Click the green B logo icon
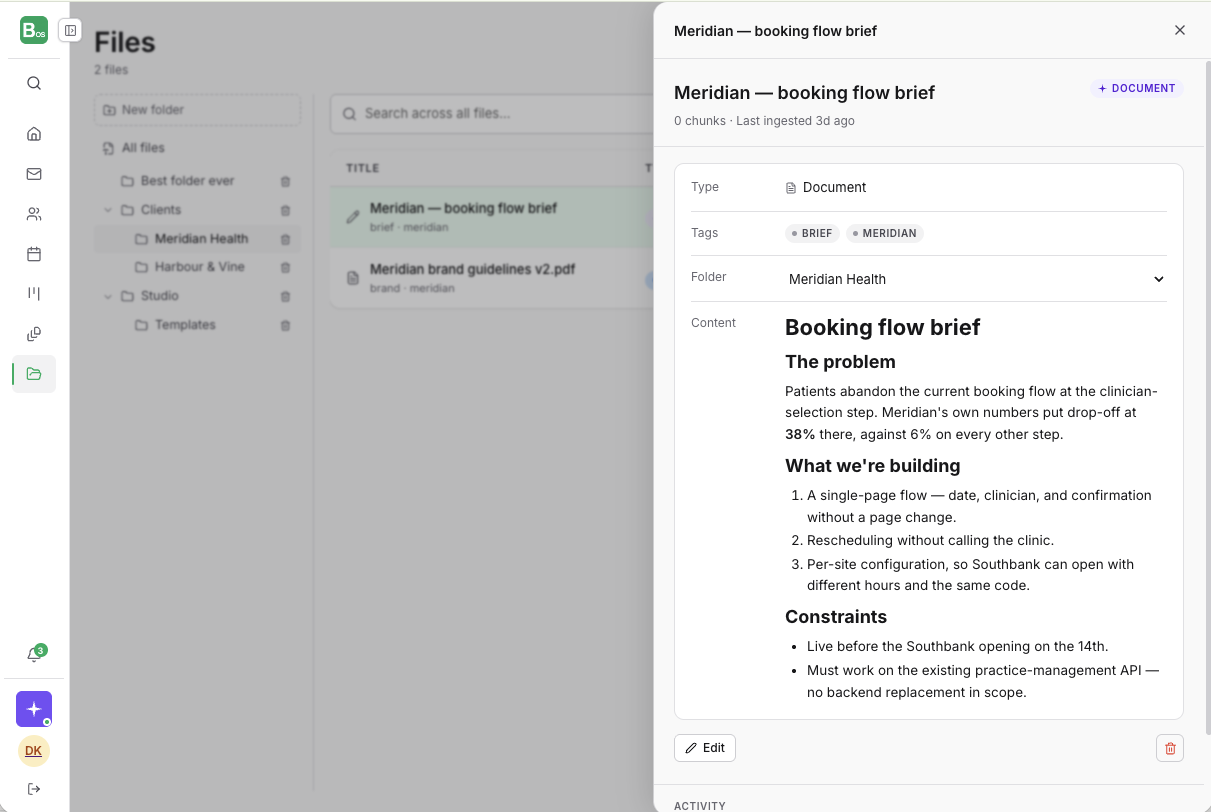1211x812 pixels. point(34,30)
